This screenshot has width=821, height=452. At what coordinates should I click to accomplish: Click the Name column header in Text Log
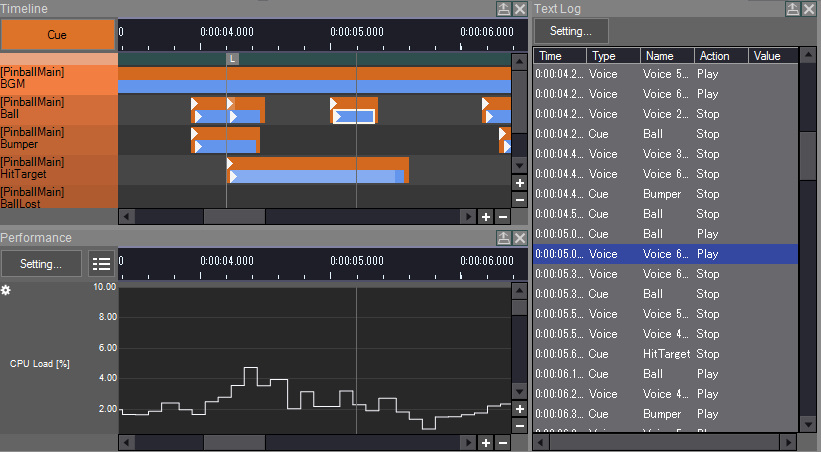(667, 56)
